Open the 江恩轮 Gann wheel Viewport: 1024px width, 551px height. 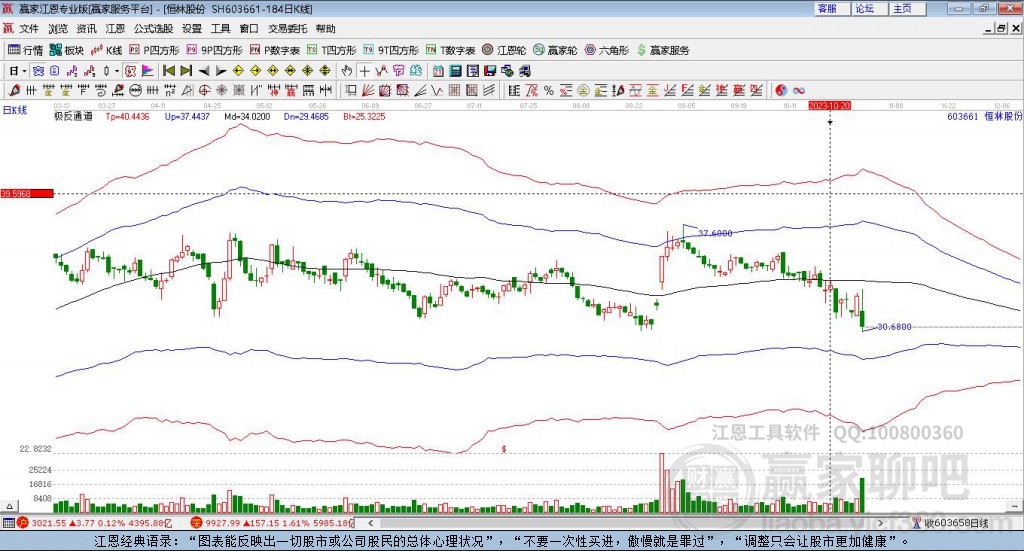[504, 50]
